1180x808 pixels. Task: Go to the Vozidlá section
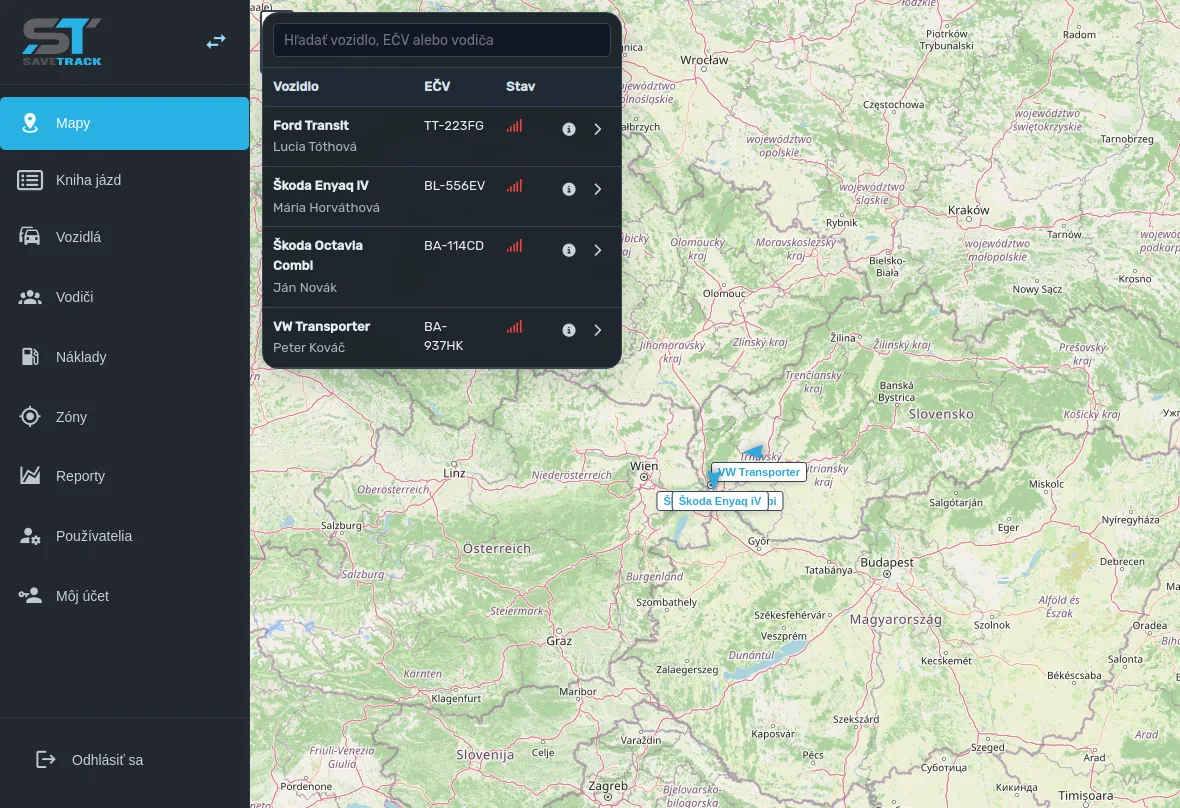(x=124, y=237)
